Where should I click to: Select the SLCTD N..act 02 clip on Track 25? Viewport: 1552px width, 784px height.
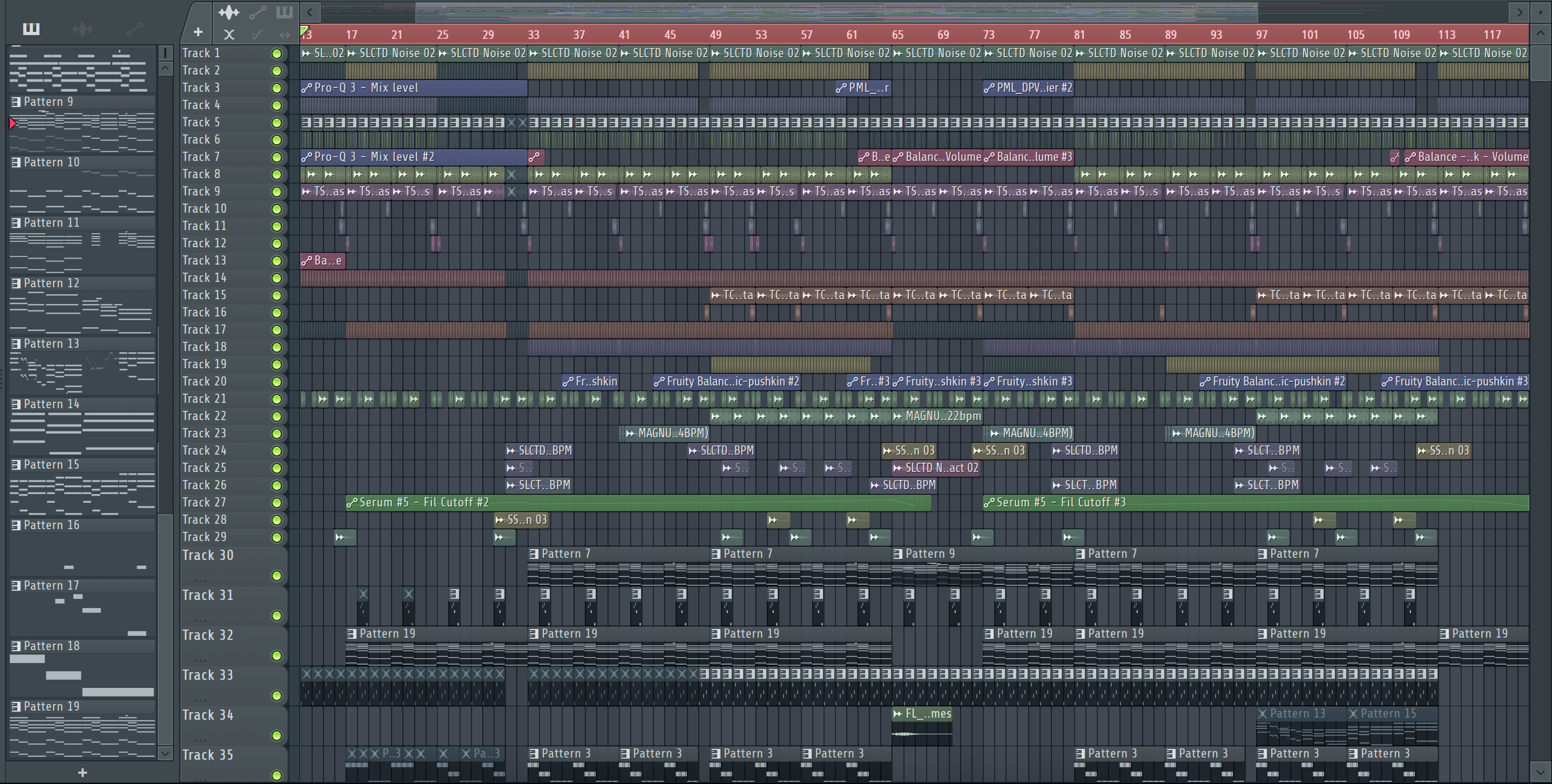[936, 468]
